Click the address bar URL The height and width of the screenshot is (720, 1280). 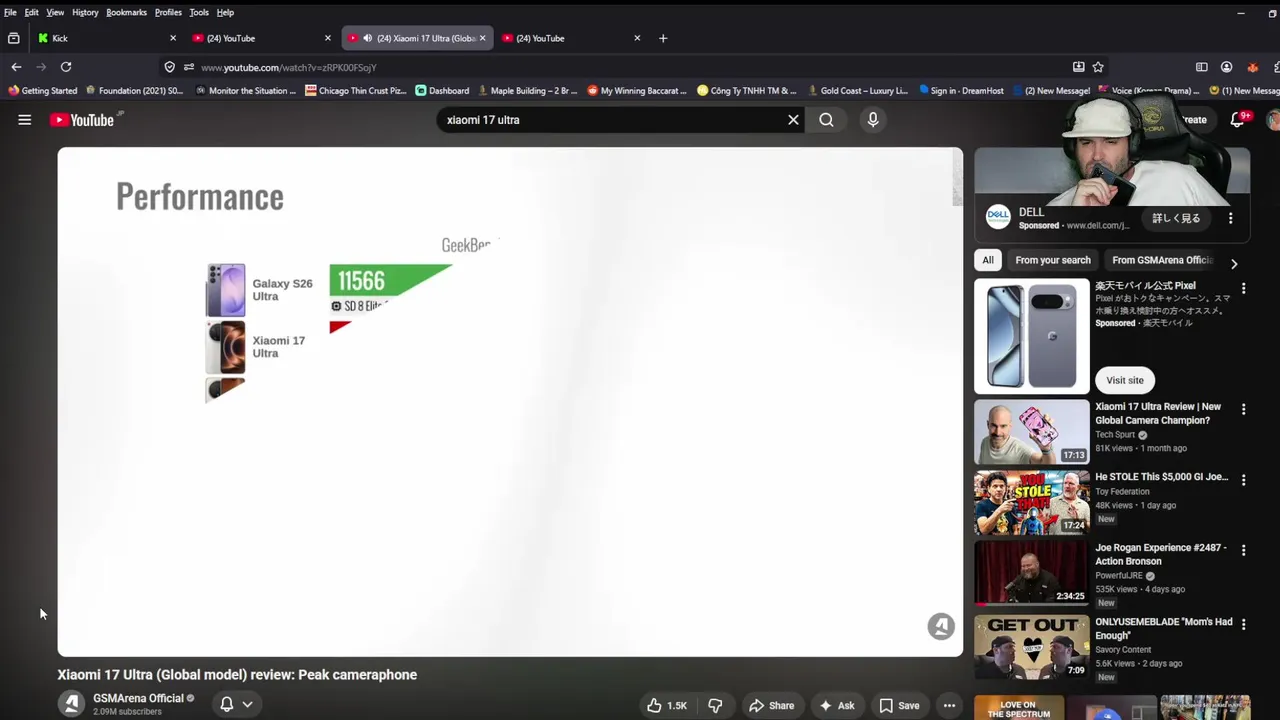(x=289, y=67)
